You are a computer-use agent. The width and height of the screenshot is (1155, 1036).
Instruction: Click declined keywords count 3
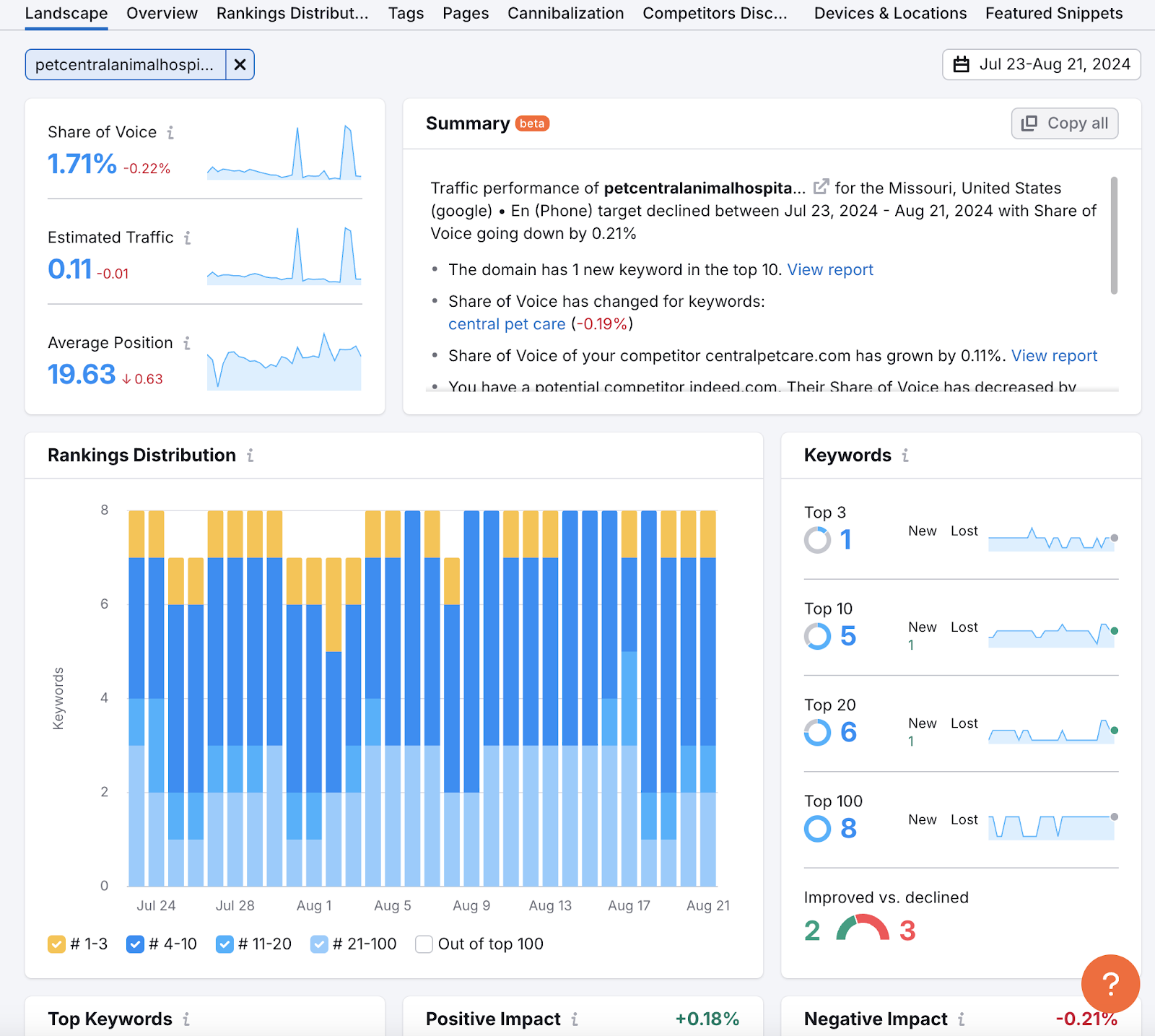(907, 931)
